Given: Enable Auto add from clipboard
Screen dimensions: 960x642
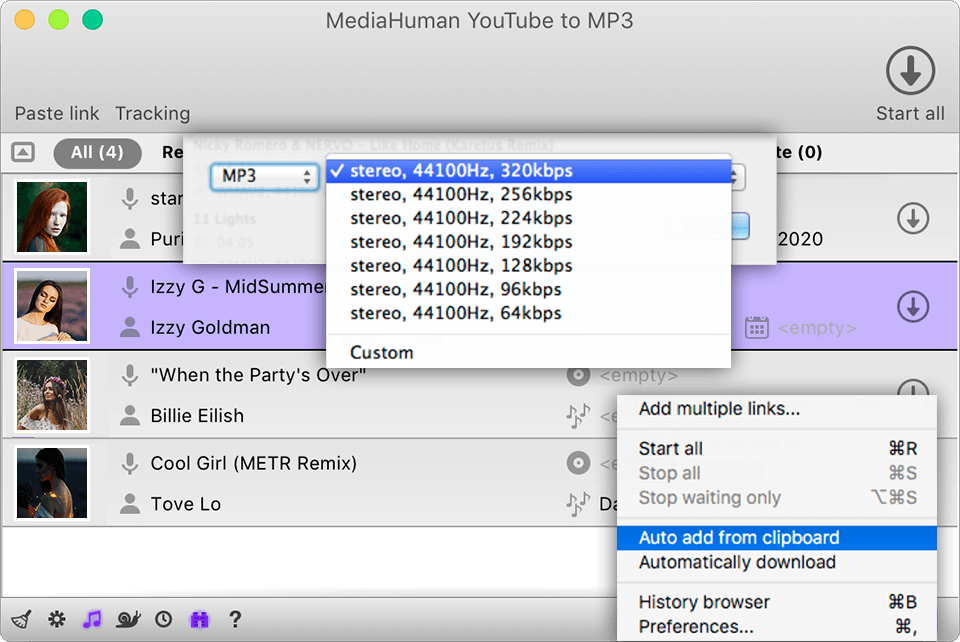Looking at the screenshot, I should 741,537.
